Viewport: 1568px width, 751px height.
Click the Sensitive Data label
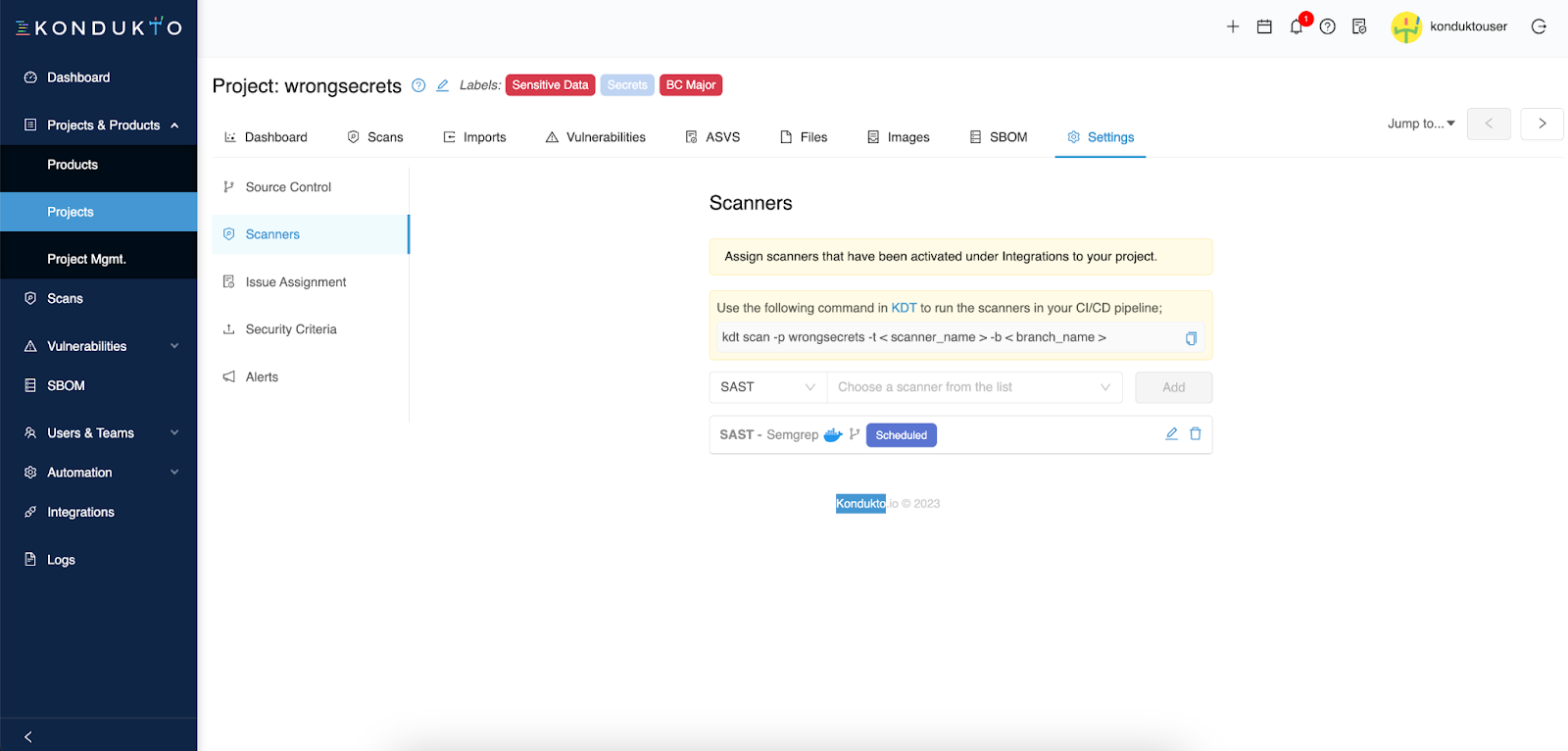point(551,85)
